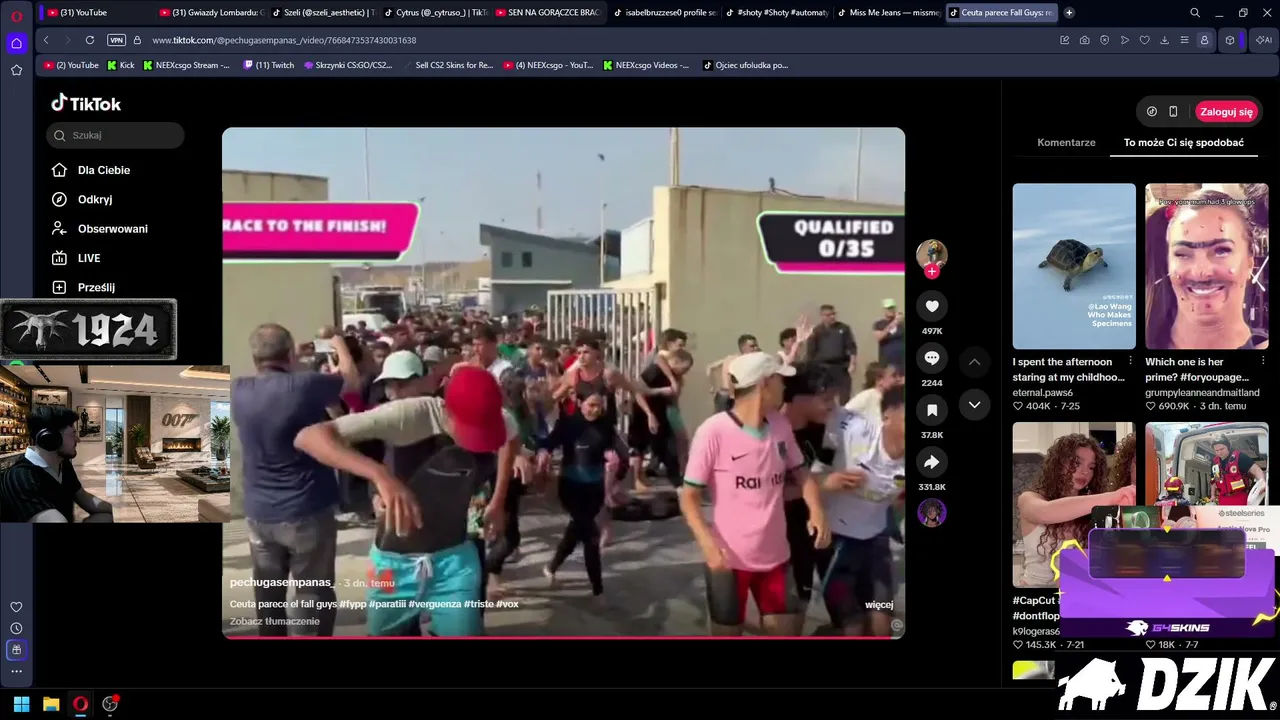The image size is (1280, 720).
Task: Click Opera icon in the taskbar
Action: pos(81,704)
